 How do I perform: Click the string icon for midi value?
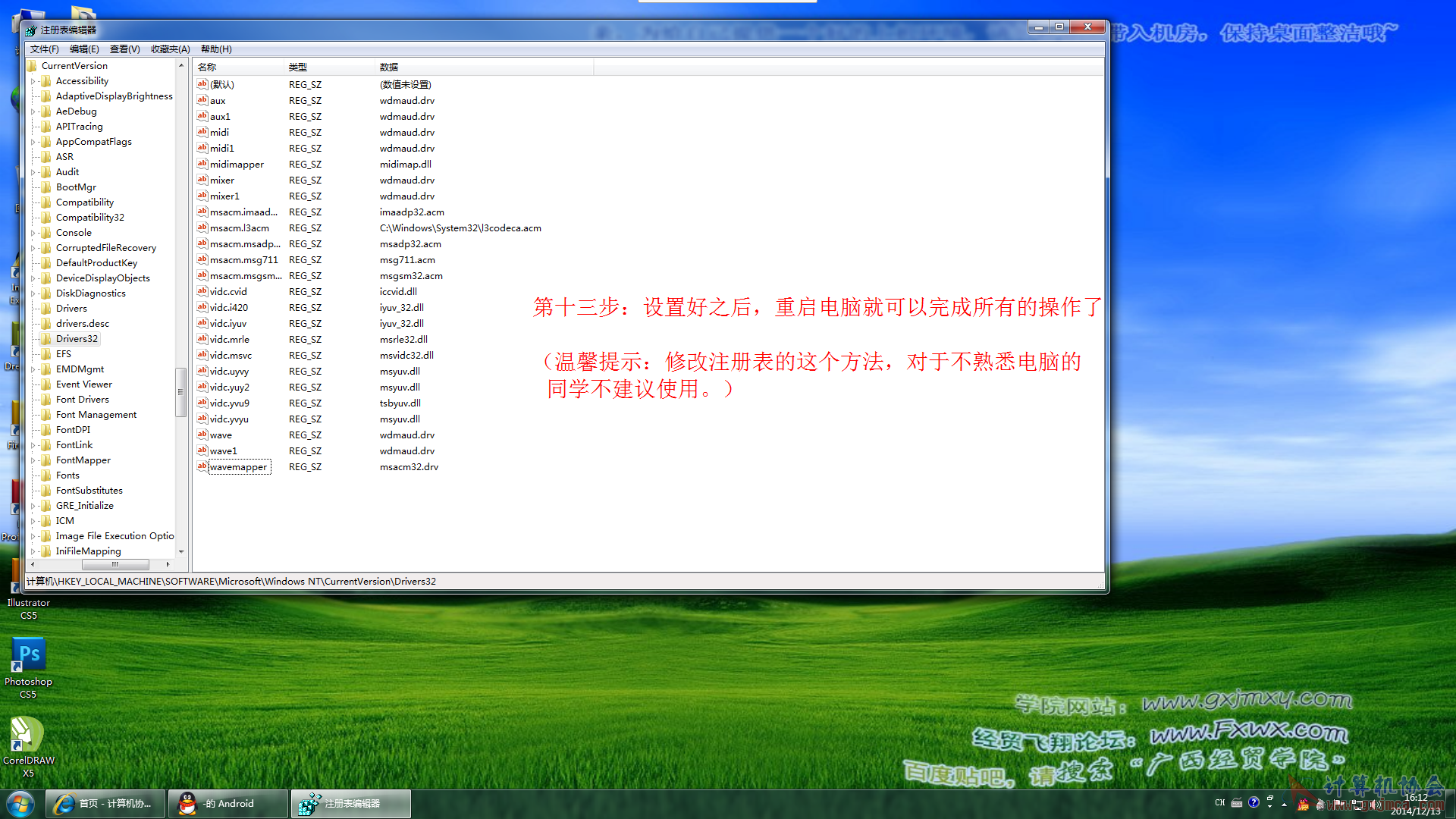pos(202,132)
